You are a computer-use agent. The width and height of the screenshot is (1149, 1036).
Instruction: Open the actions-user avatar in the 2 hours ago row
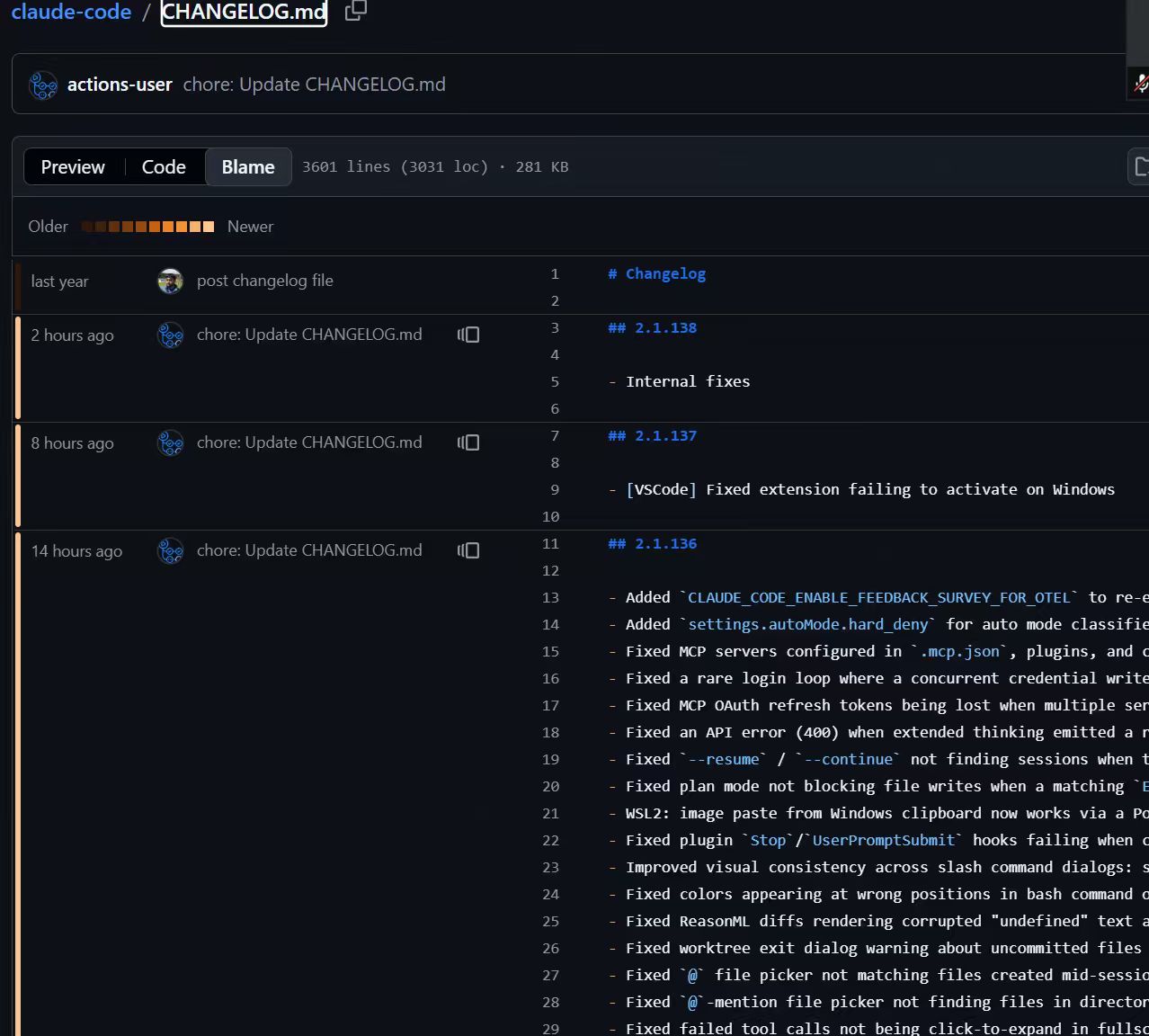click(170, 335)
